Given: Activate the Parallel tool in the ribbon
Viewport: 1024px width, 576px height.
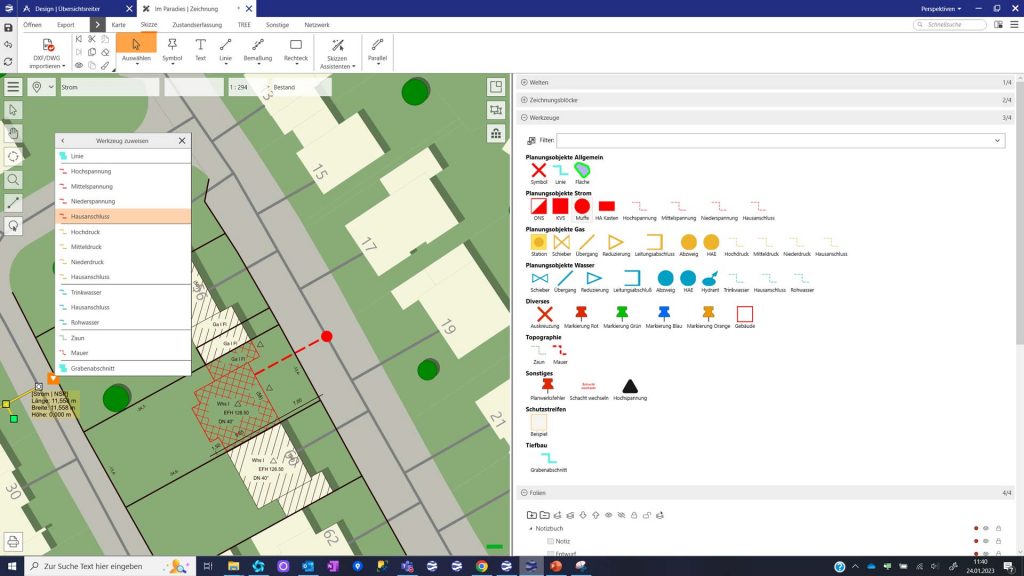Looking at the screenshot, I should (x=377, y=50).
